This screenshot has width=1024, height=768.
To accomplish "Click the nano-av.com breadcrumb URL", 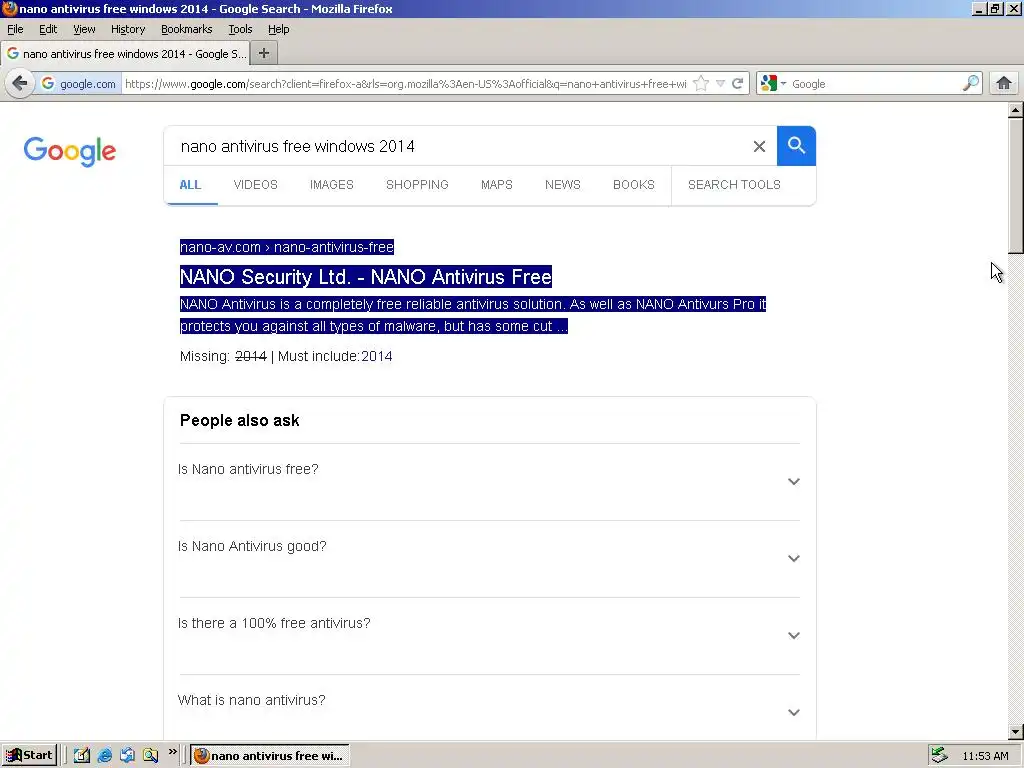I will pyautogui.click(x=287, y=247).
